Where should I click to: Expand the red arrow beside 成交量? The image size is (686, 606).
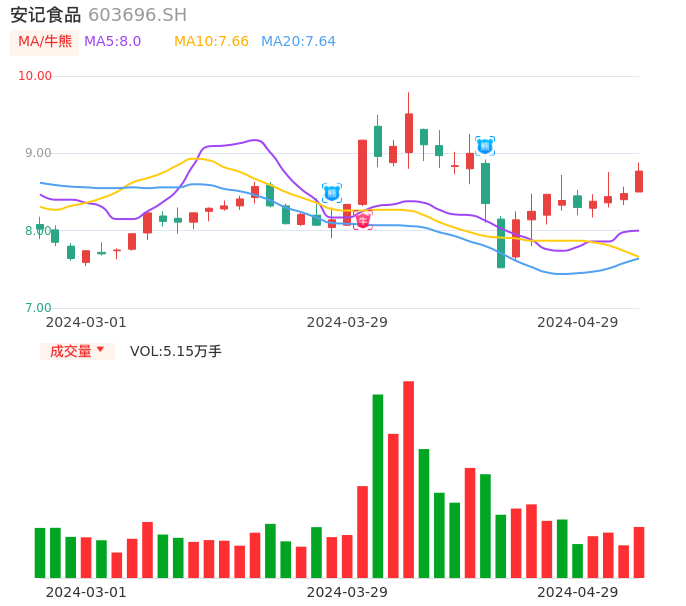(x=100, y=350)
